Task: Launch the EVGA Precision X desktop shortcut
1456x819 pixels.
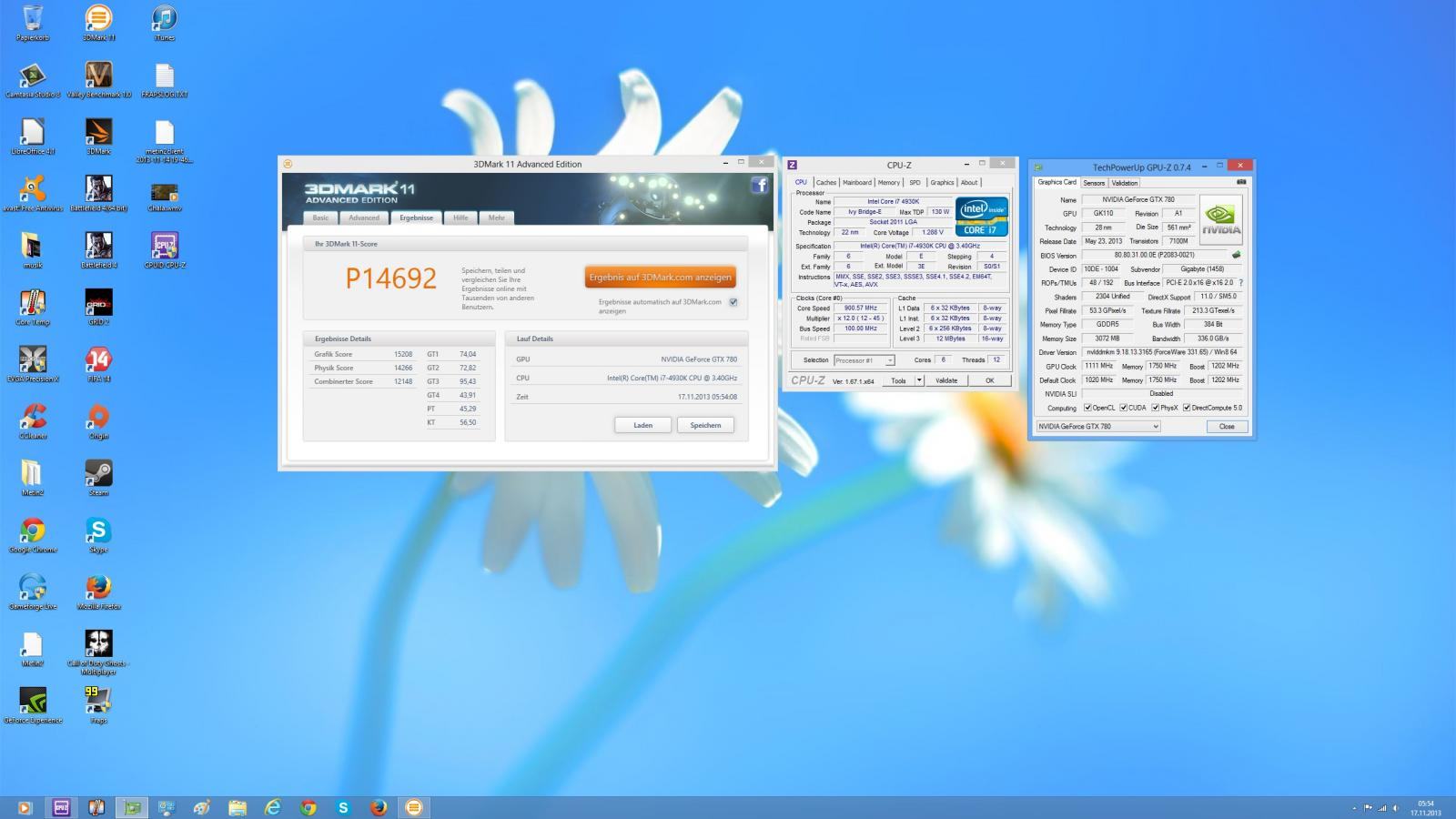Action: click(33, 365)
